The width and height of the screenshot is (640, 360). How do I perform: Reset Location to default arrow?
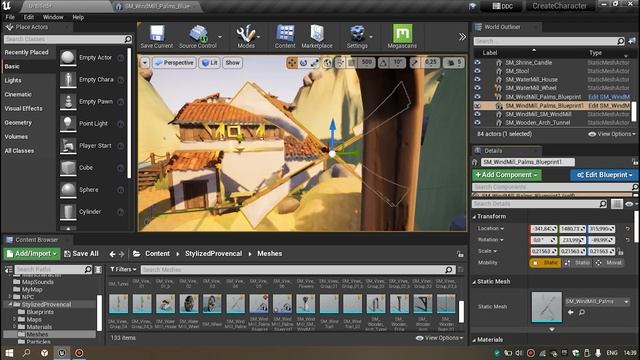[628, 229]
